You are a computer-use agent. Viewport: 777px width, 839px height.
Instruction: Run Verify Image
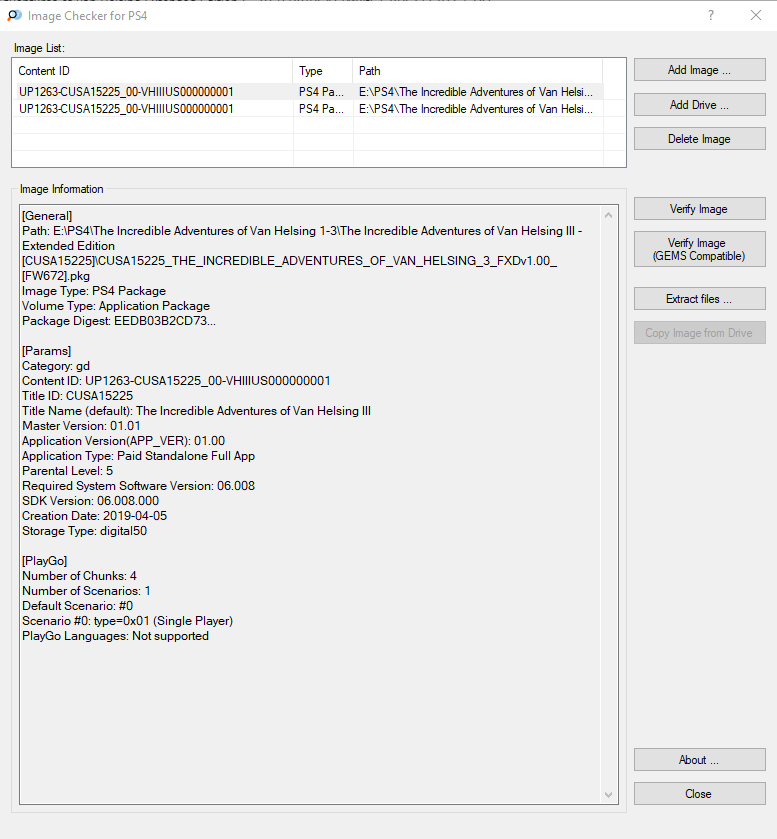[699, 209]
